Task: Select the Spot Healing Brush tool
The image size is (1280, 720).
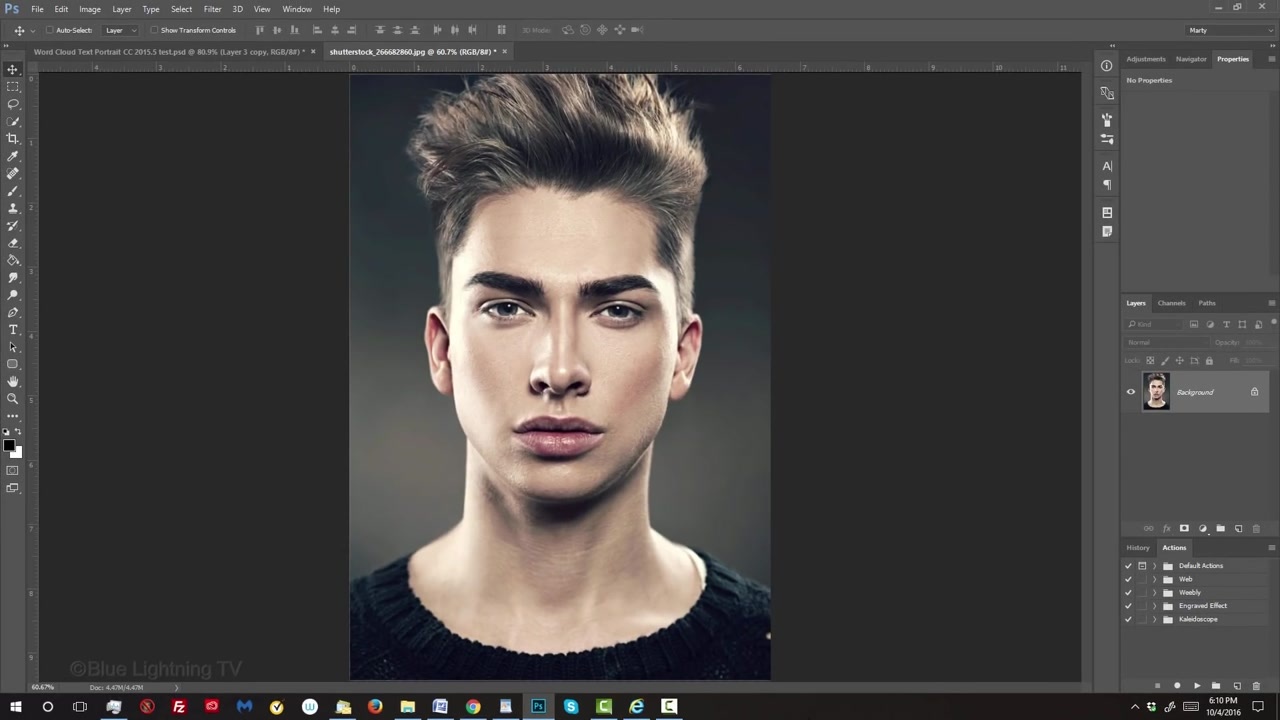Action: (x=13, y=174)
